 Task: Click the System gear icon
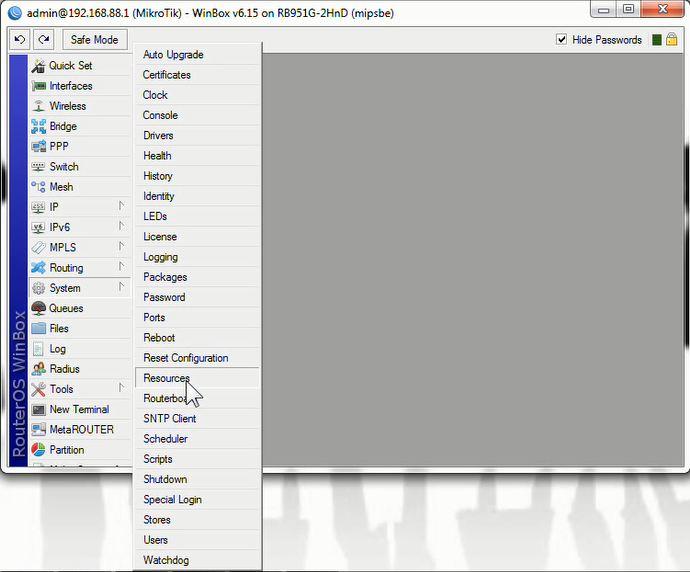click(x=38, y=288)
